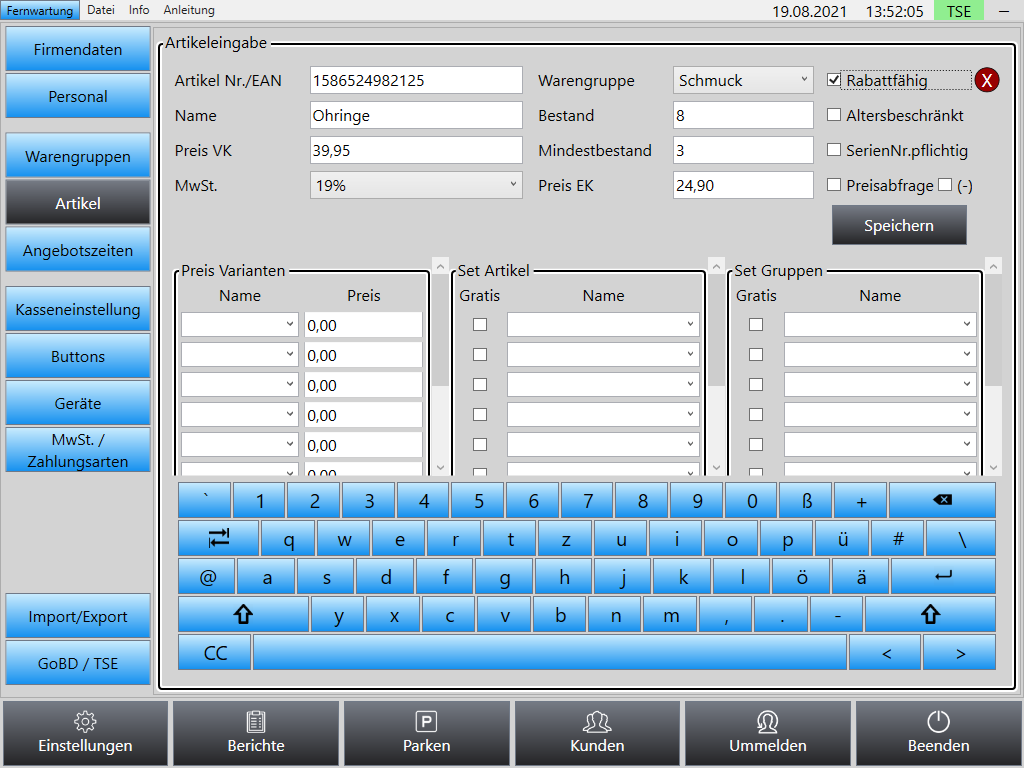
Task: Tap the + key on keyboard
Action: coord(861,500)
